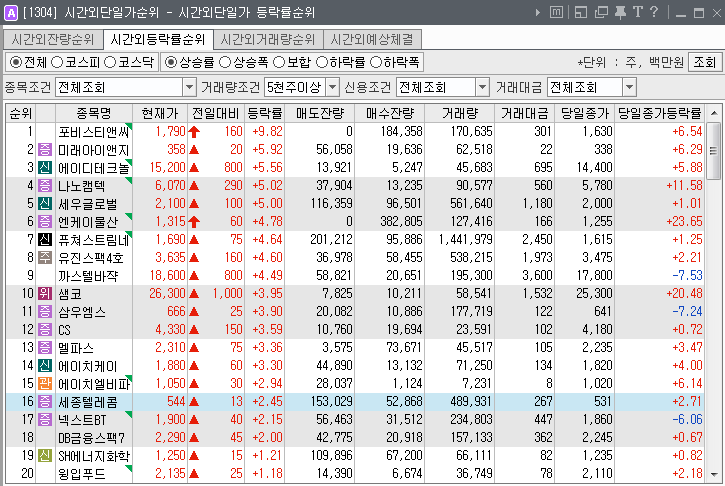Sort by the 등락률 column header
The width and height of the screenshot is (725, 486).
[264, 113]
